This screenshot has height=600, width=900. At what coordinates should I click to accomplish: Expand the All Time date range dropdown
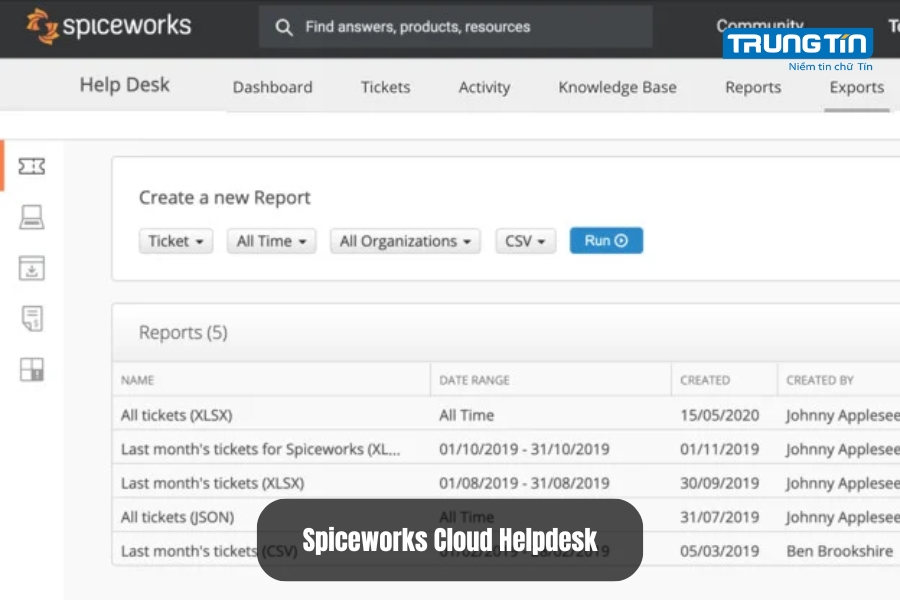[x=271, y=240]
